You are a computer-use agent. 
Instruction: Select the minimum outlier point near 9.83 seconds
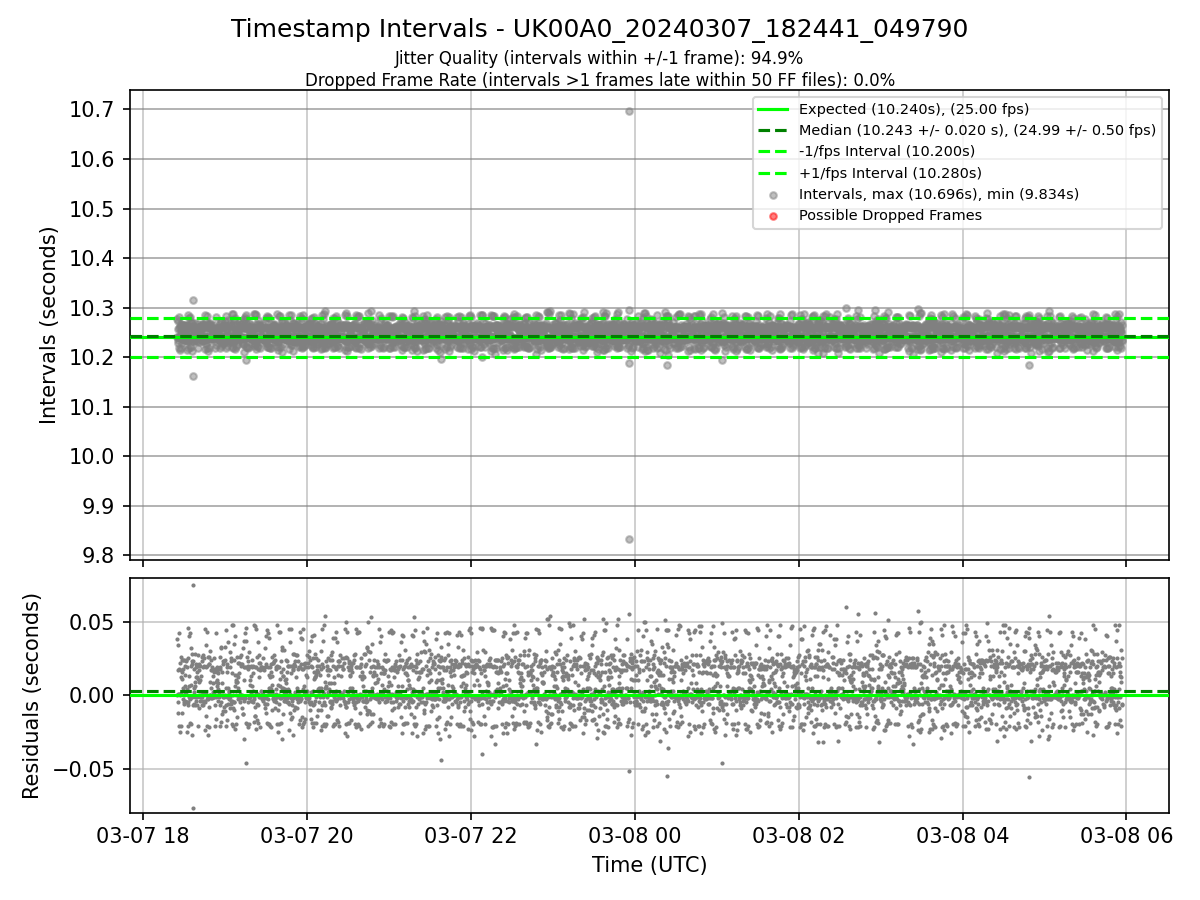coord(629,539)
